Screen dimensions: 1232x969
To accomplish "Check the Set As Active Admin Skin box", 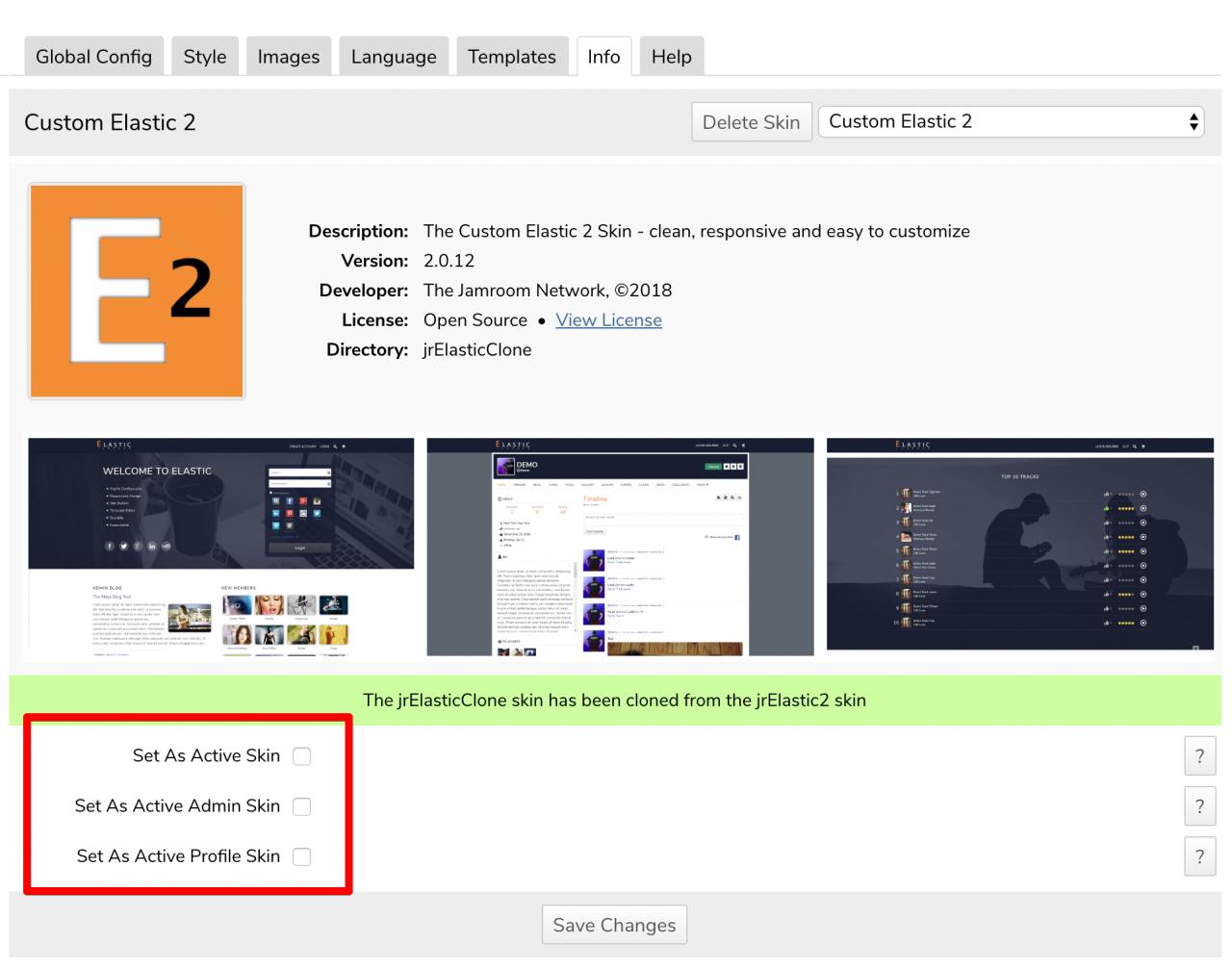I will click(301, 806).
